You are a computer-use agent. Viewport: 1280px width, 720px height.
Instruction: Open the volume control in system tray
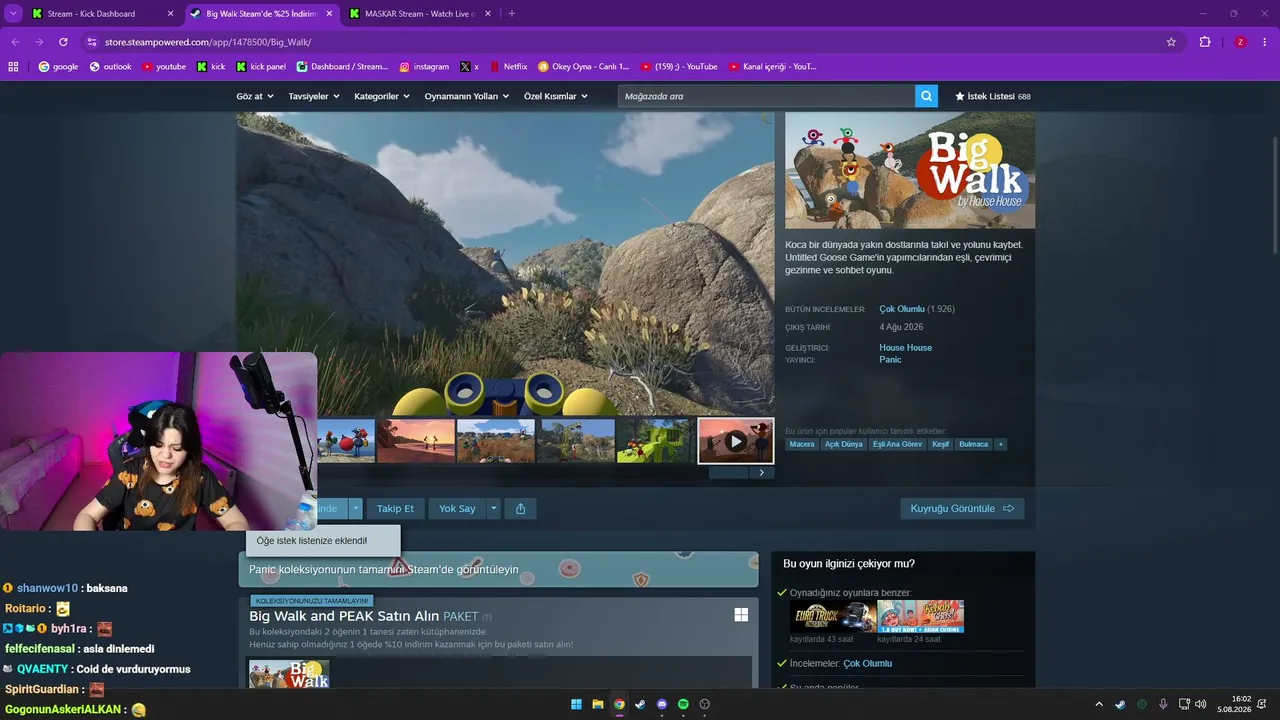1200,705
